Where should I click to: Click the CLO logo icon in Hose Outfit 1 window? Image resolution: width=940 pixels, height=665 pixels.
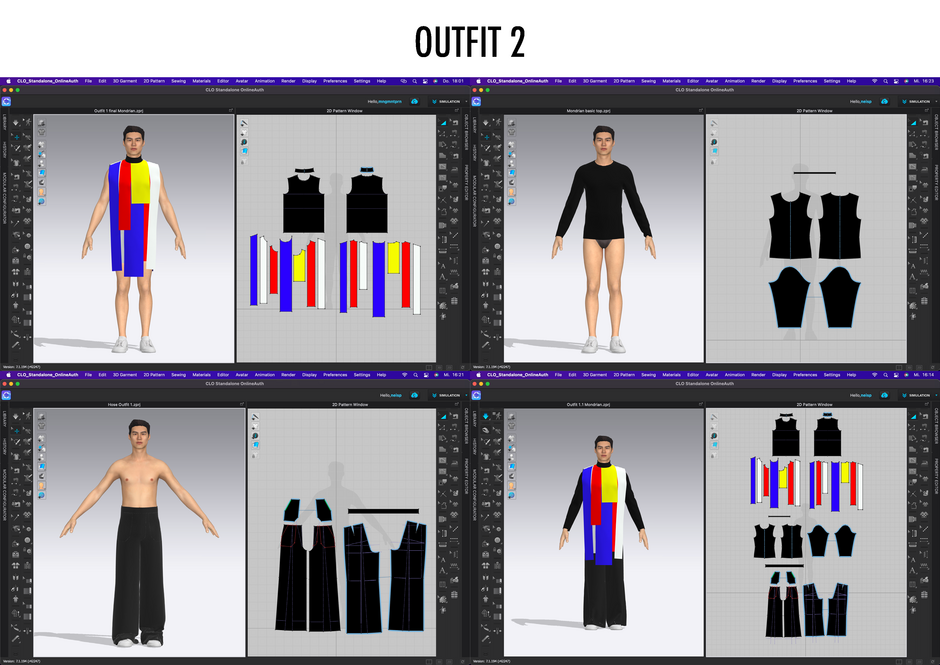point(6,395)
